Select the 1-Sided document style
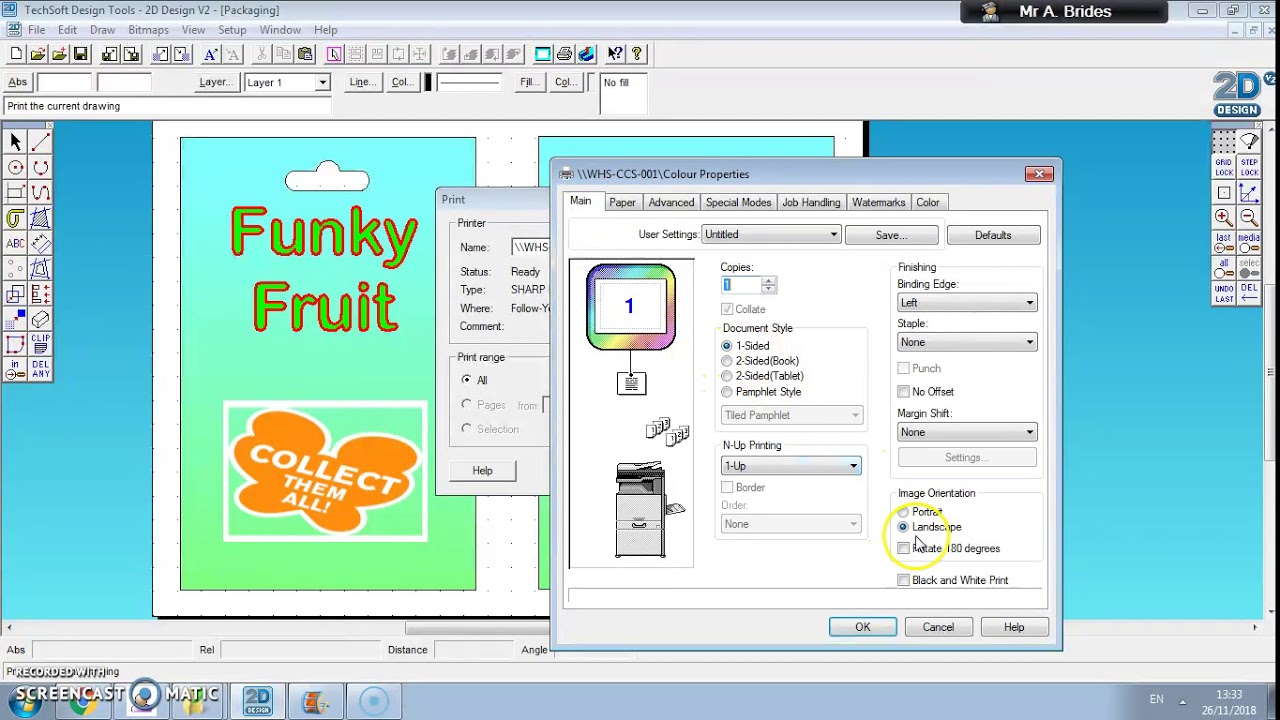The image size is (1280, 720). (x=727, y=346)
